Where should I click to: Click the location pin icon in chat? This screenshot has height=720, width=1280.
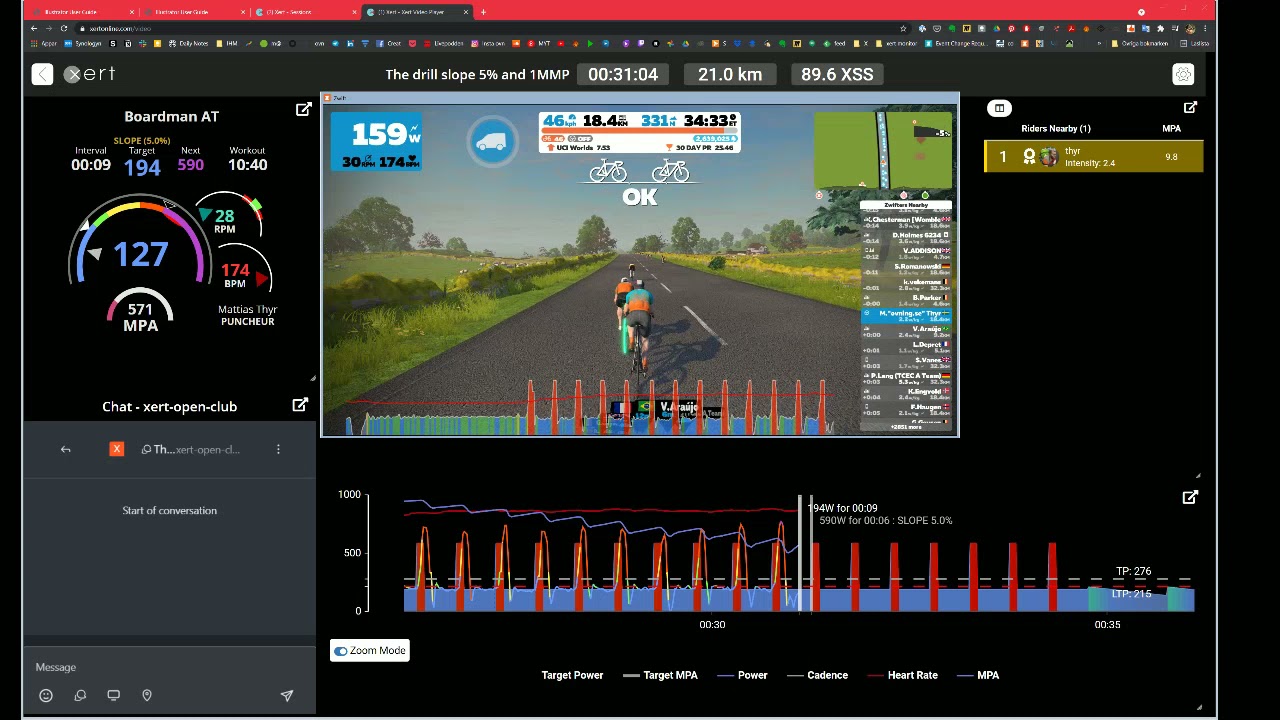147,695
